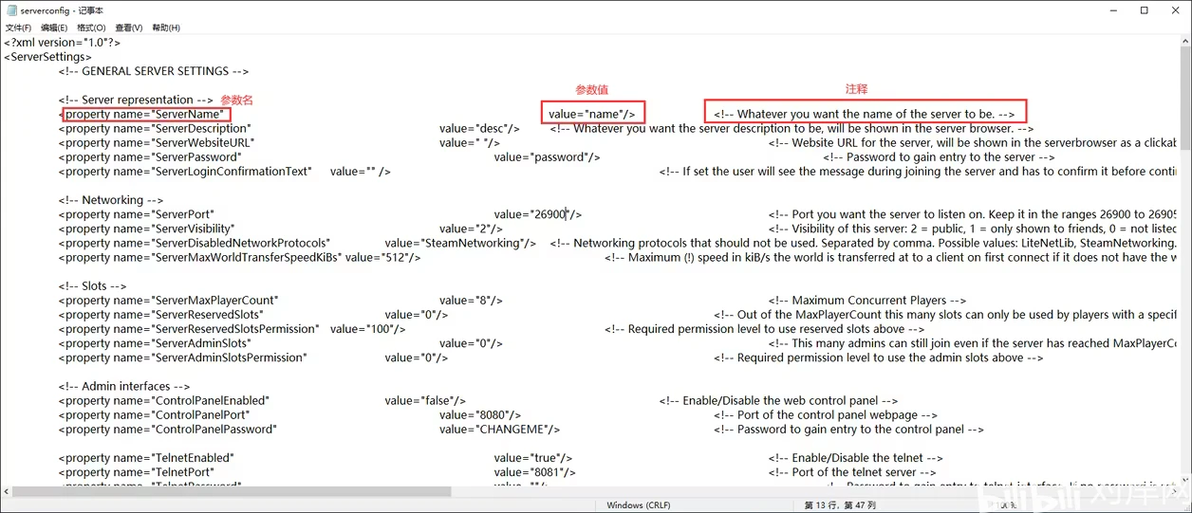
Task: Click property name="ServerReservedSlotsPermission"
Action: 189,329
